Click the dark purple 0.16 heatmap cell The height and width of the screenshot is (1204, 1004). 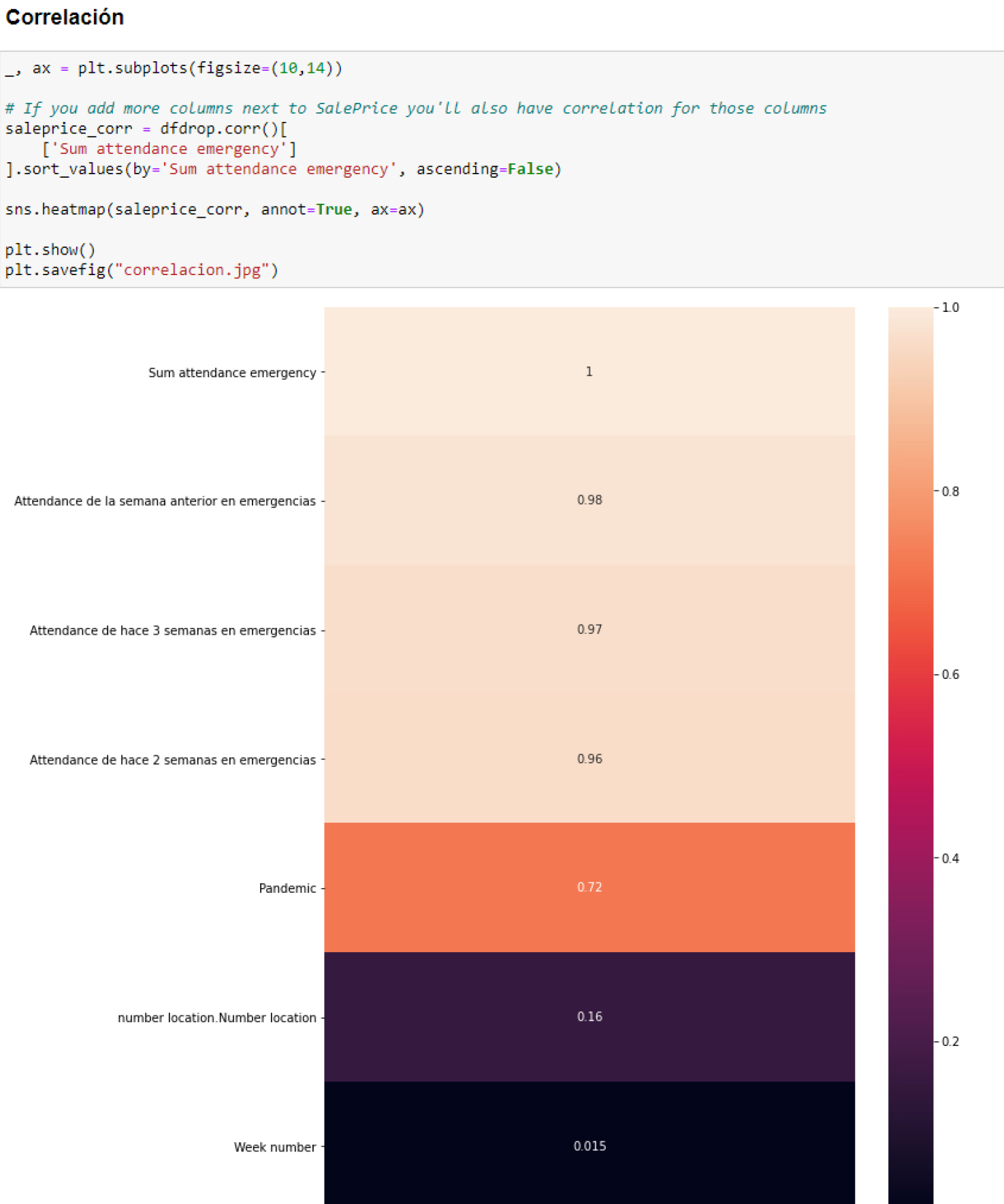click(589, 1017)
